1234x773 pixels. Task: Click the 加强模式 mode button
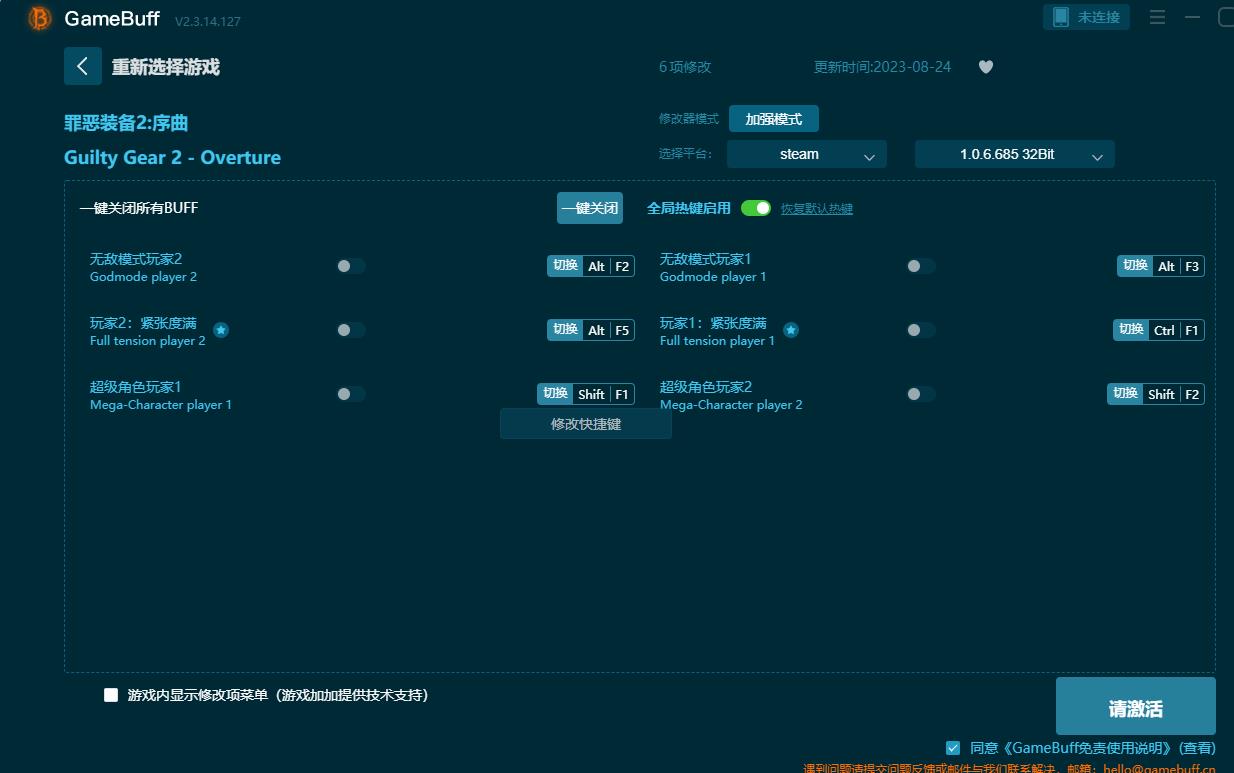pos(774,119)
